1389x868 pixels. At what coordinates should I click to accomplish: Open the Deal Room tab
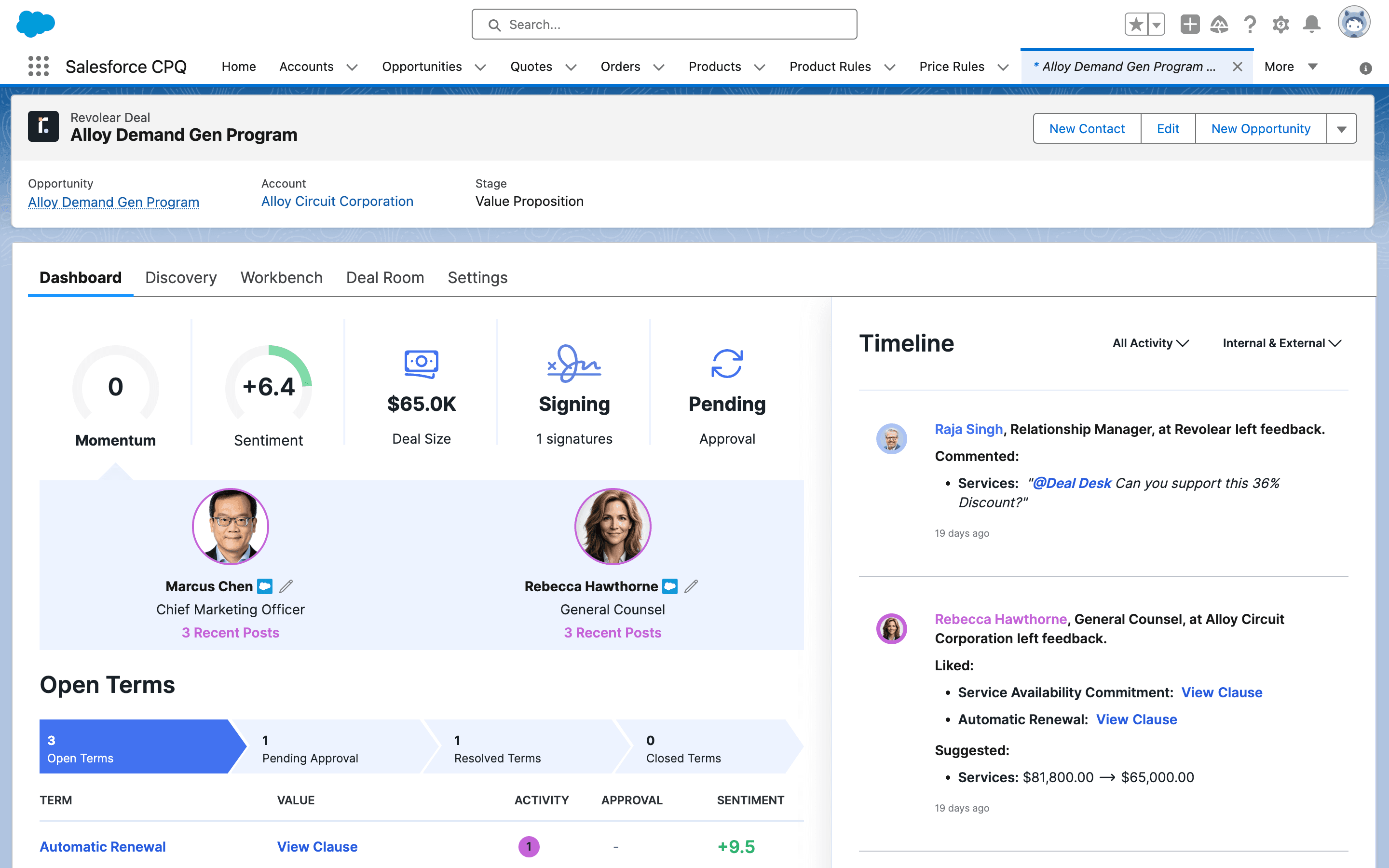(x=385, y=277)
